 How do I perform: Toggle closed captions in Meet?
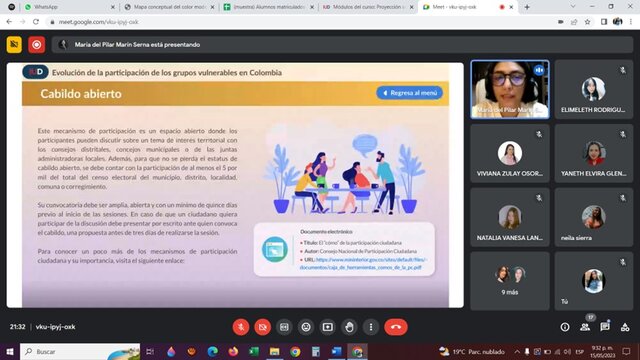click(x=284, y=327)
